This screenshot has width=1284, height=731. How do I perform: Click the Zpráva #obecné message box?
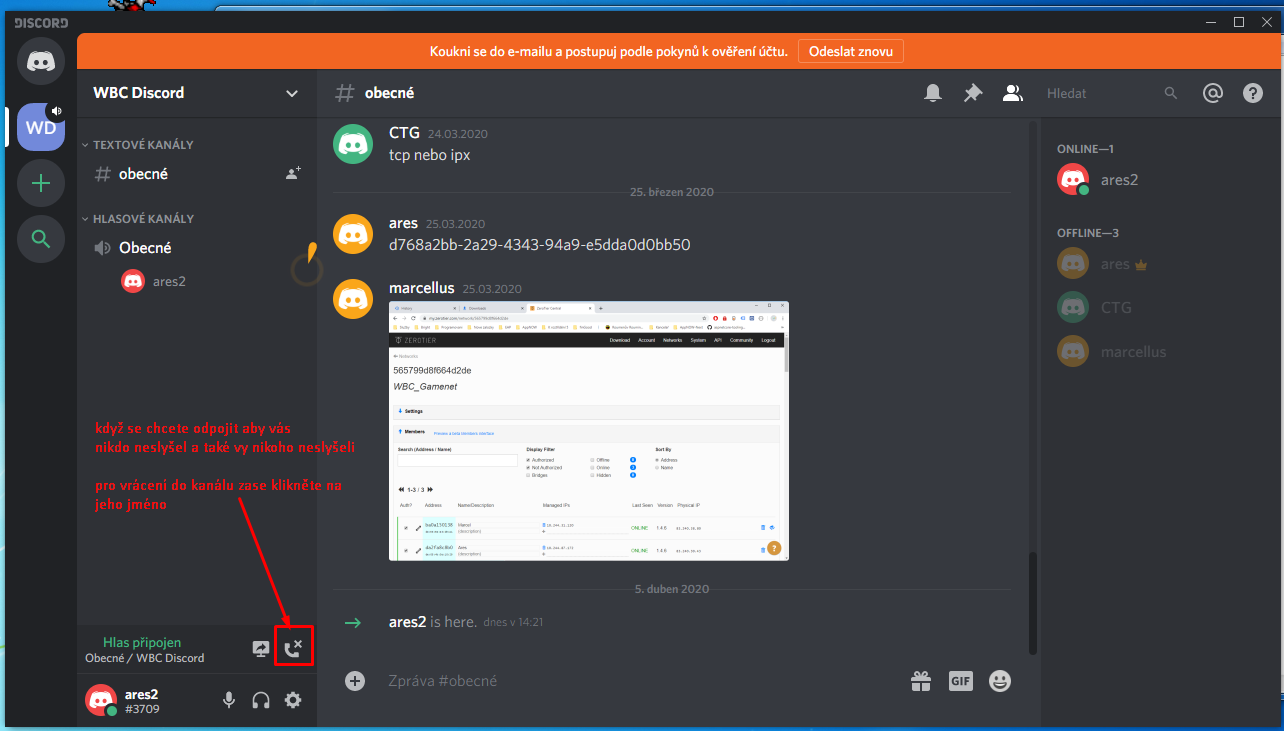pos(640,681)
